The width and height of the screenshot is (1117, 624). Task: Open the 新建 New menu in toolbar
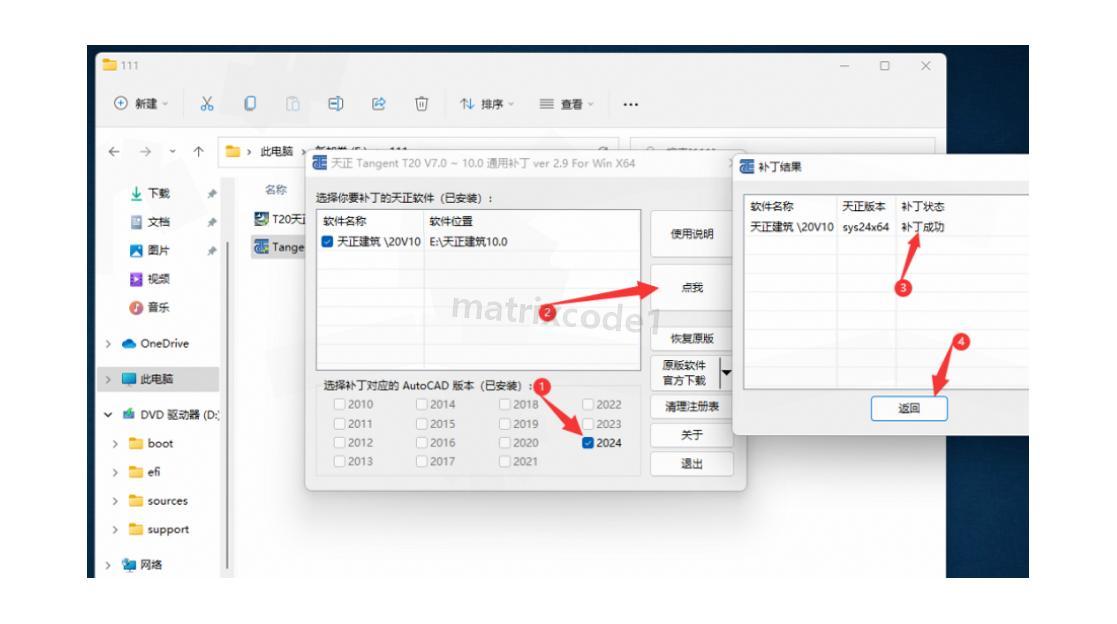(x=141, y=104)
